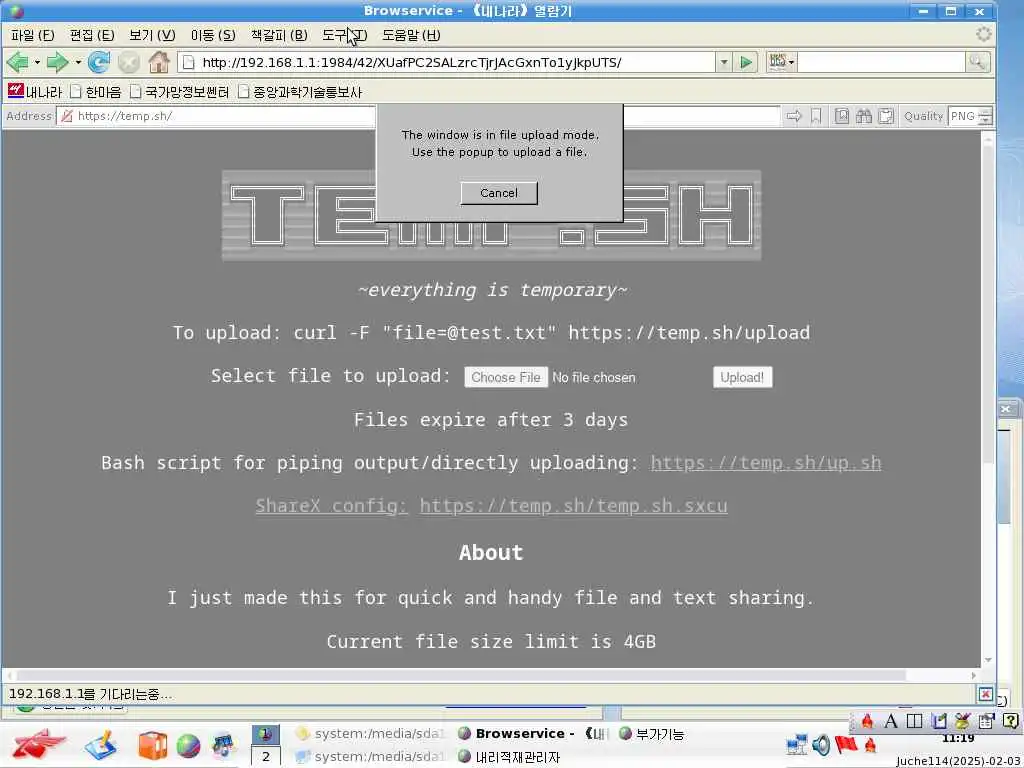This screenshot has height=768, width=1024.
Task: Open Browservice bookmarks list icon
Action: pyautogui.click(x=842, y=116)
